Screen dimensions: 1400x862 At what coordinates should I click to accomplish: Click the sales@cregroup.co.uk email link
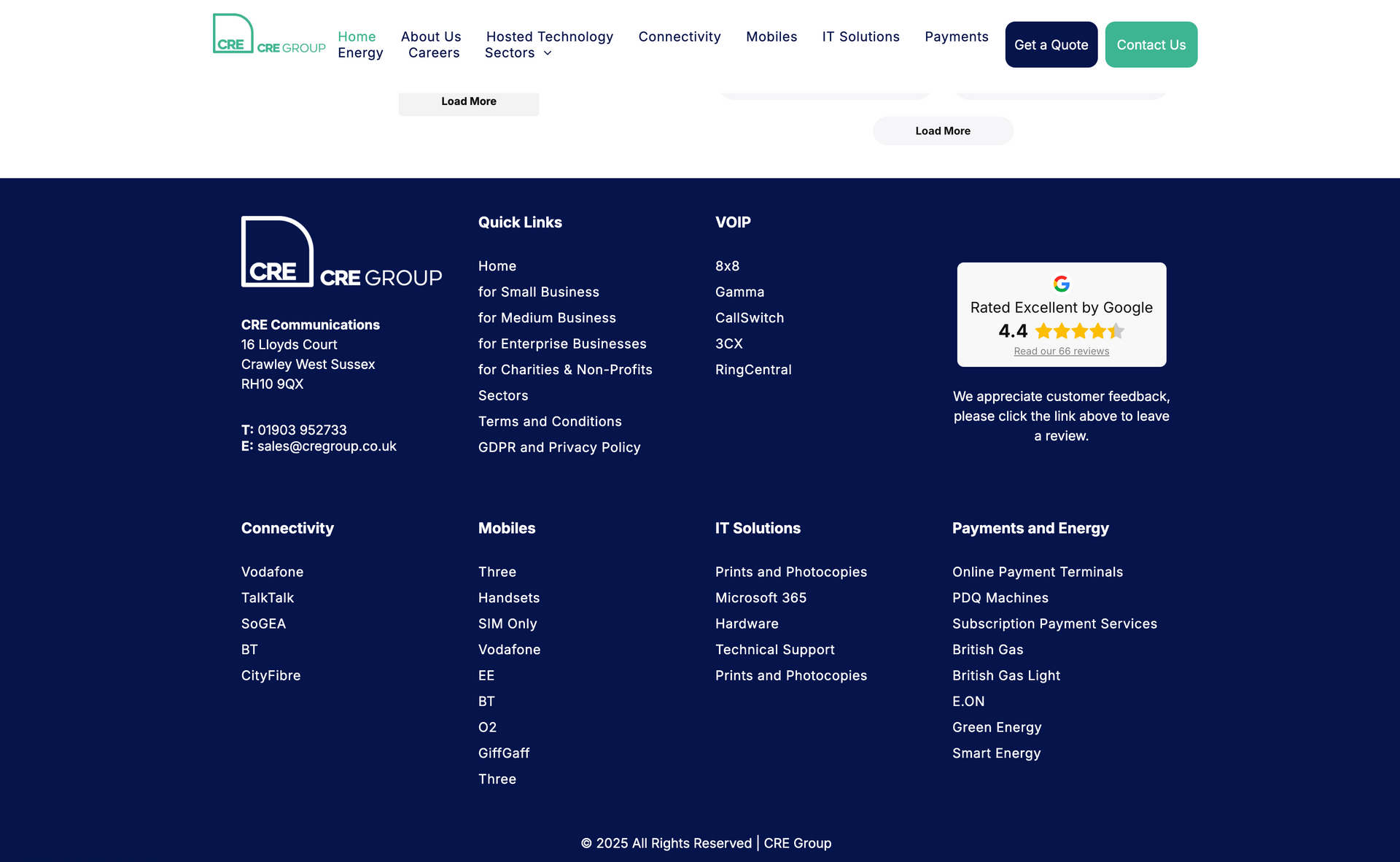(326, 446)
